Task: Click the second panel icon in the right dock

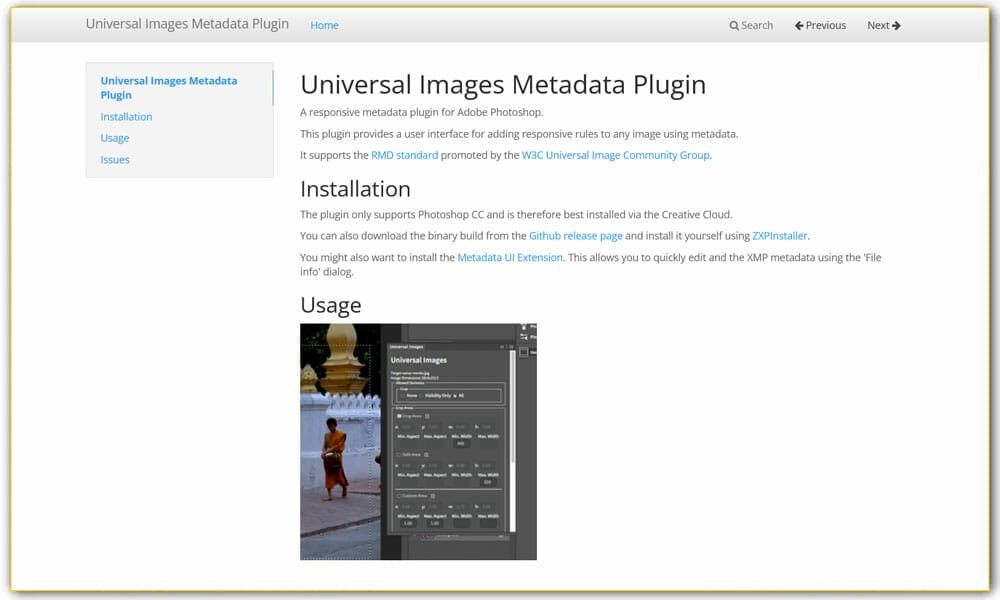Action: click(523, 337)
